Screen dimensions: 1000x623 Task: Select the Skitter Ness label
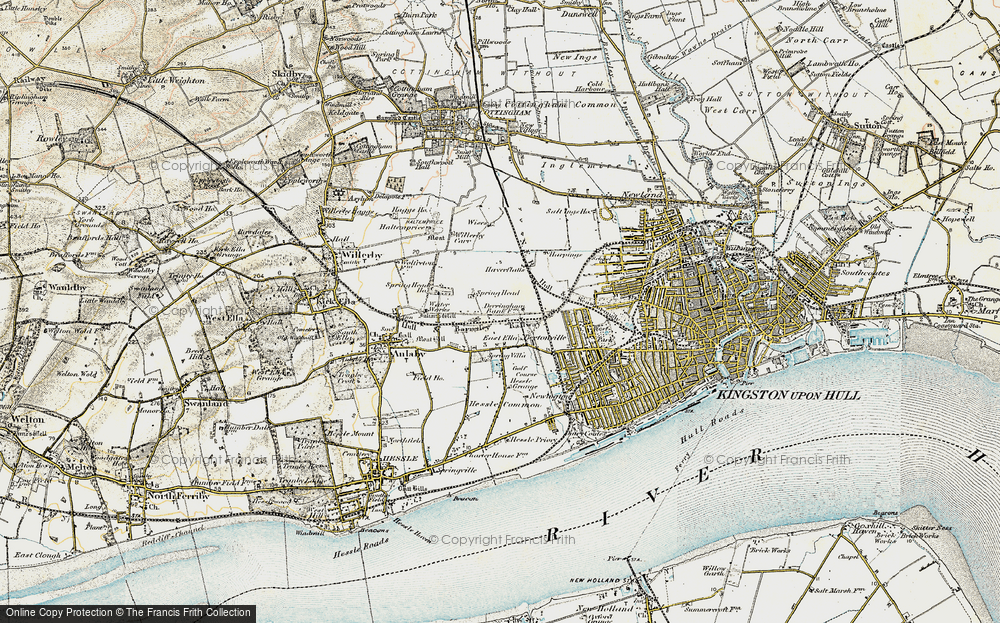(x=932, y=528)
